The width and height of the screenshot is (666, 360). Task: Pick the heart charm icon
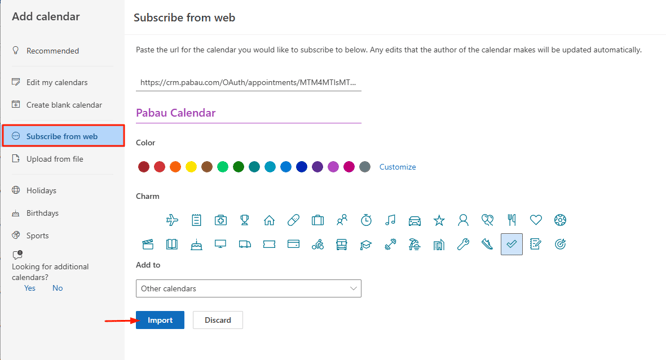(x=536, y=220)
